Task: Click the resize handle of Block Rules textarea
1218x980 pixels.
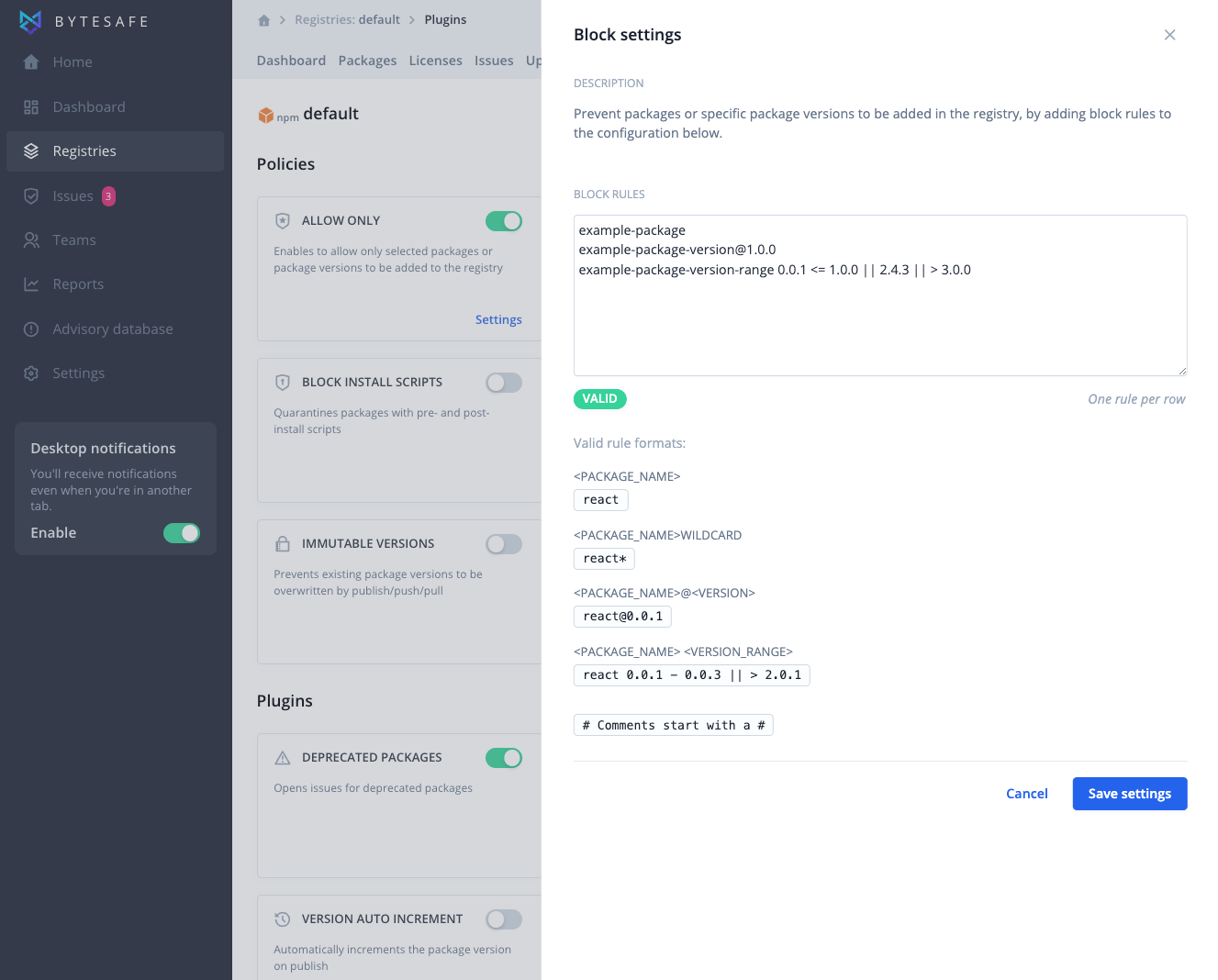Action: coord(1181,370)
